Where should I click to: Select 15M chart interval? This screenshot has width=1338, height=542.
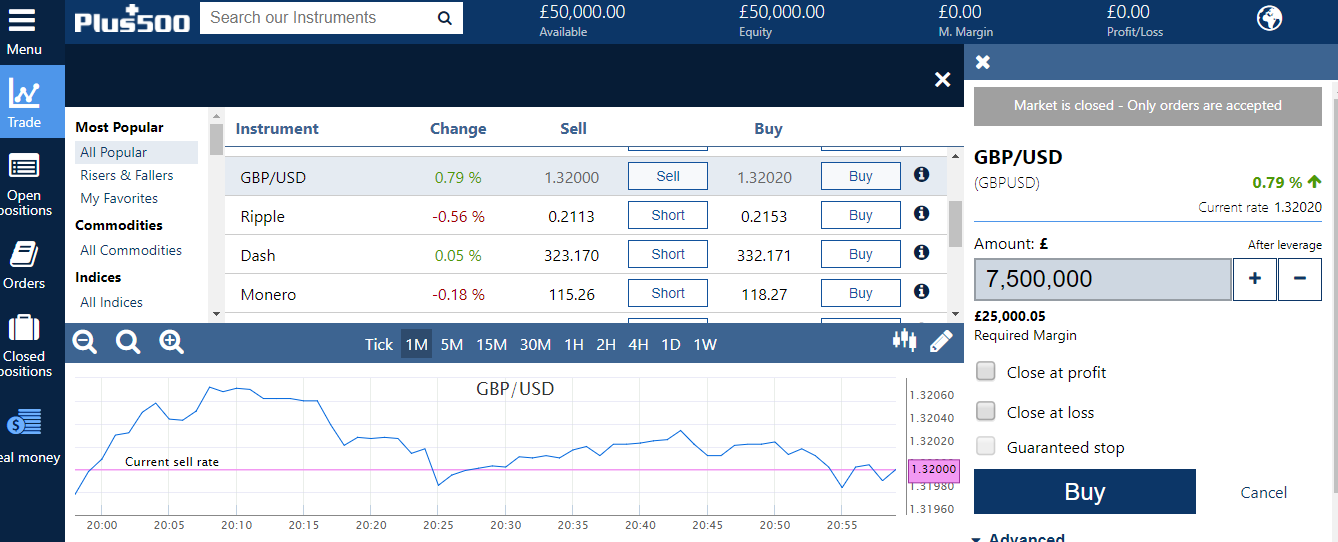491,344
